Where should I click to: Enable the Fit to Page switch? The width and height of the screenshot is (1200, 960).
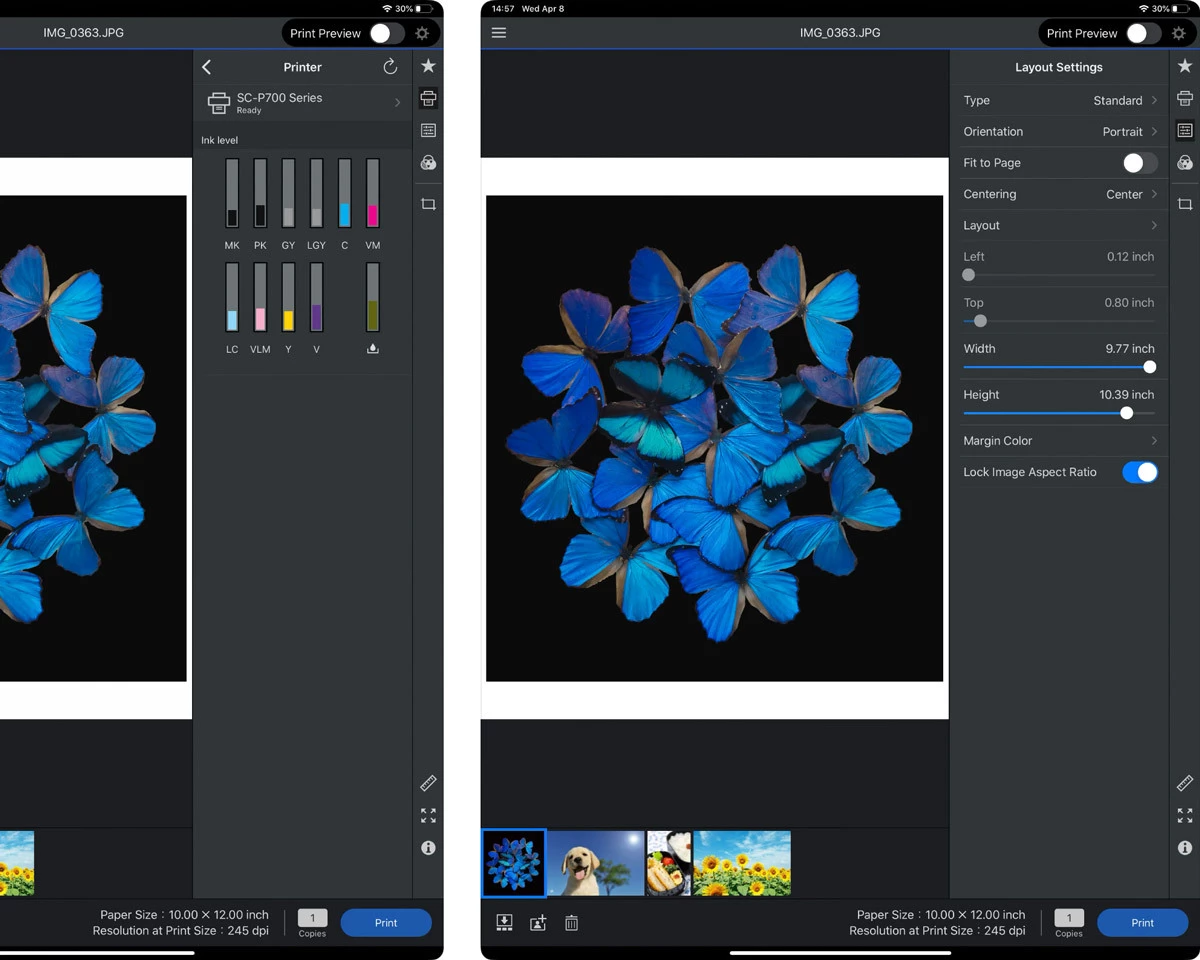click(x=1140, y=163)
